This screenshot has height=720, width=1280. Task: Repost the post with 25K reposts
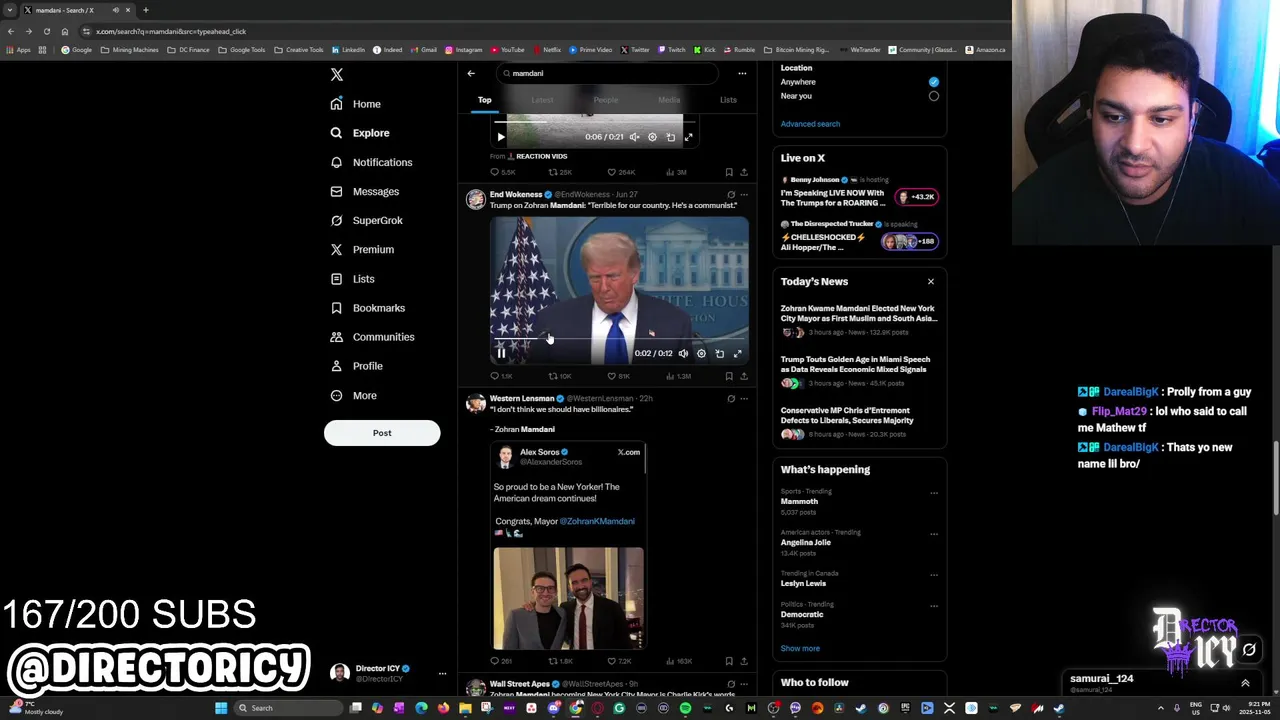point(560,172)
